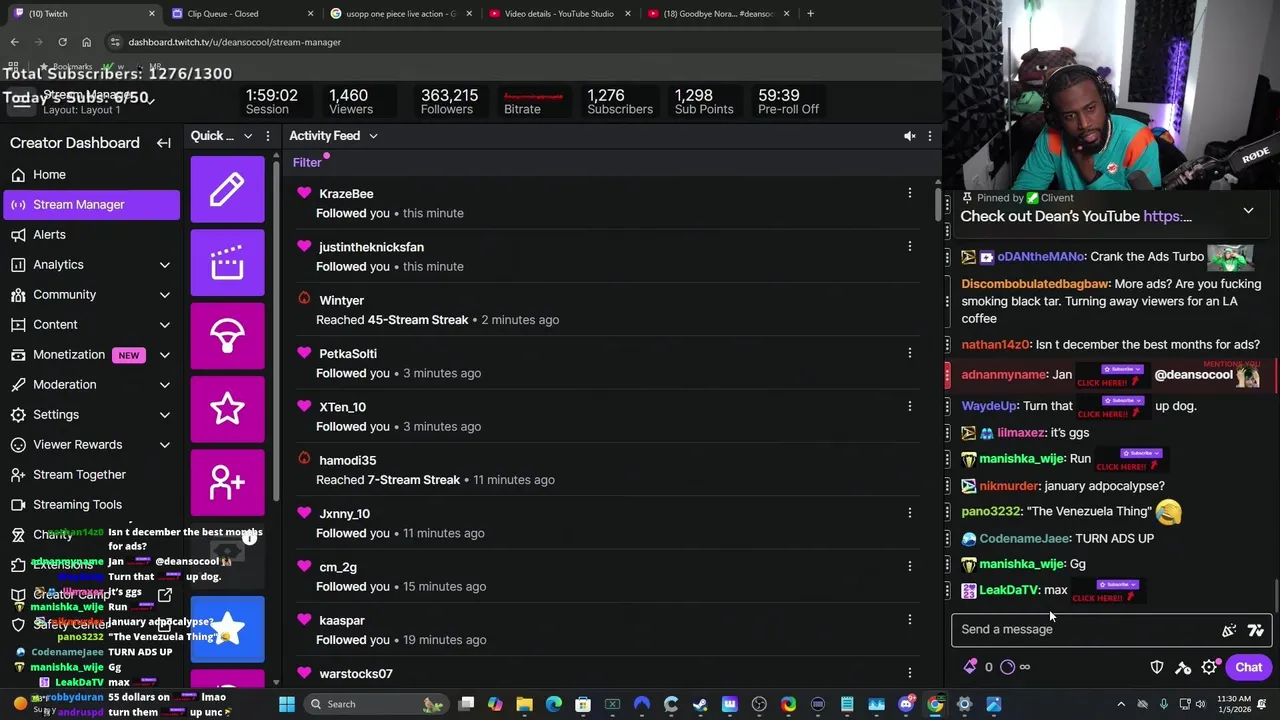
Task: Collapse the Creator Dashboard sidebar
Action: click(x=164, y=143)
